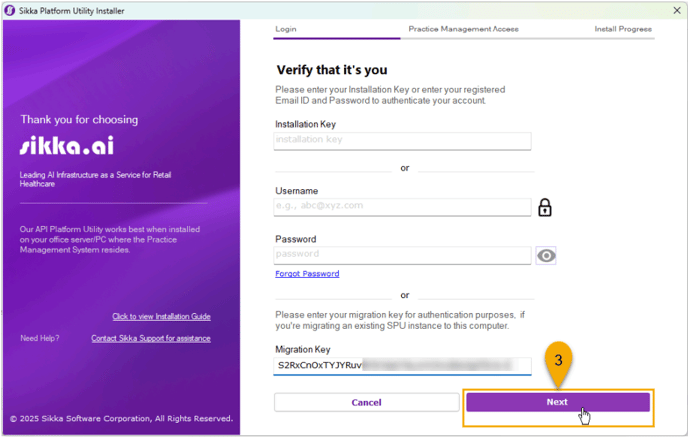
Task: Switch to the Login tab
Action: pyautogui.click(x=286, y=29)
